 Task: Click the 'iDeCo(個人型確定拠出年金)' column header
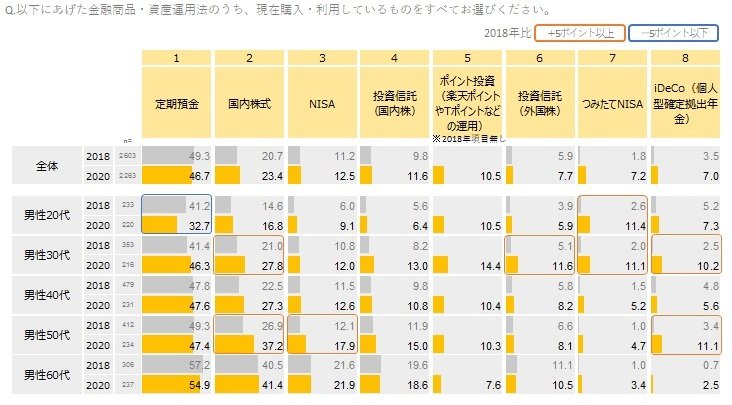pos(685,103)
